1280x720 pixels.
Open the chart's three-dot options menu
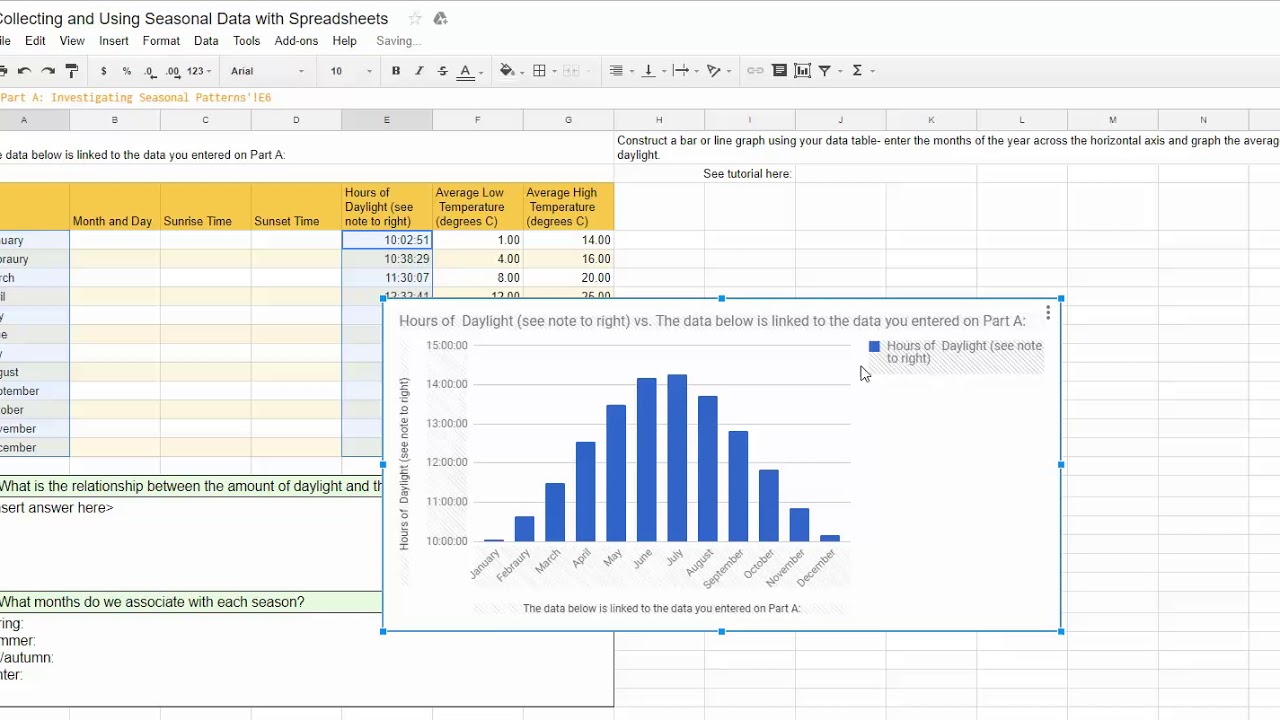coord(1048,313)
